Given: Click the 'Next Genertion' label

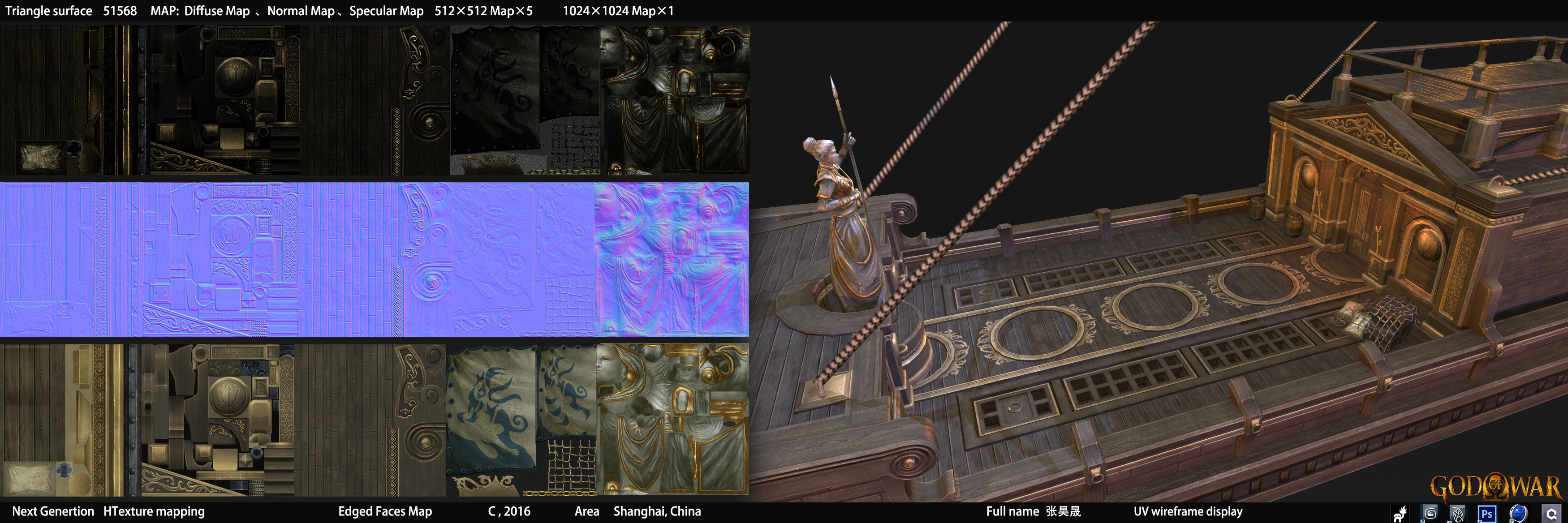Looking at the screenshot, I should pos(53,511).
